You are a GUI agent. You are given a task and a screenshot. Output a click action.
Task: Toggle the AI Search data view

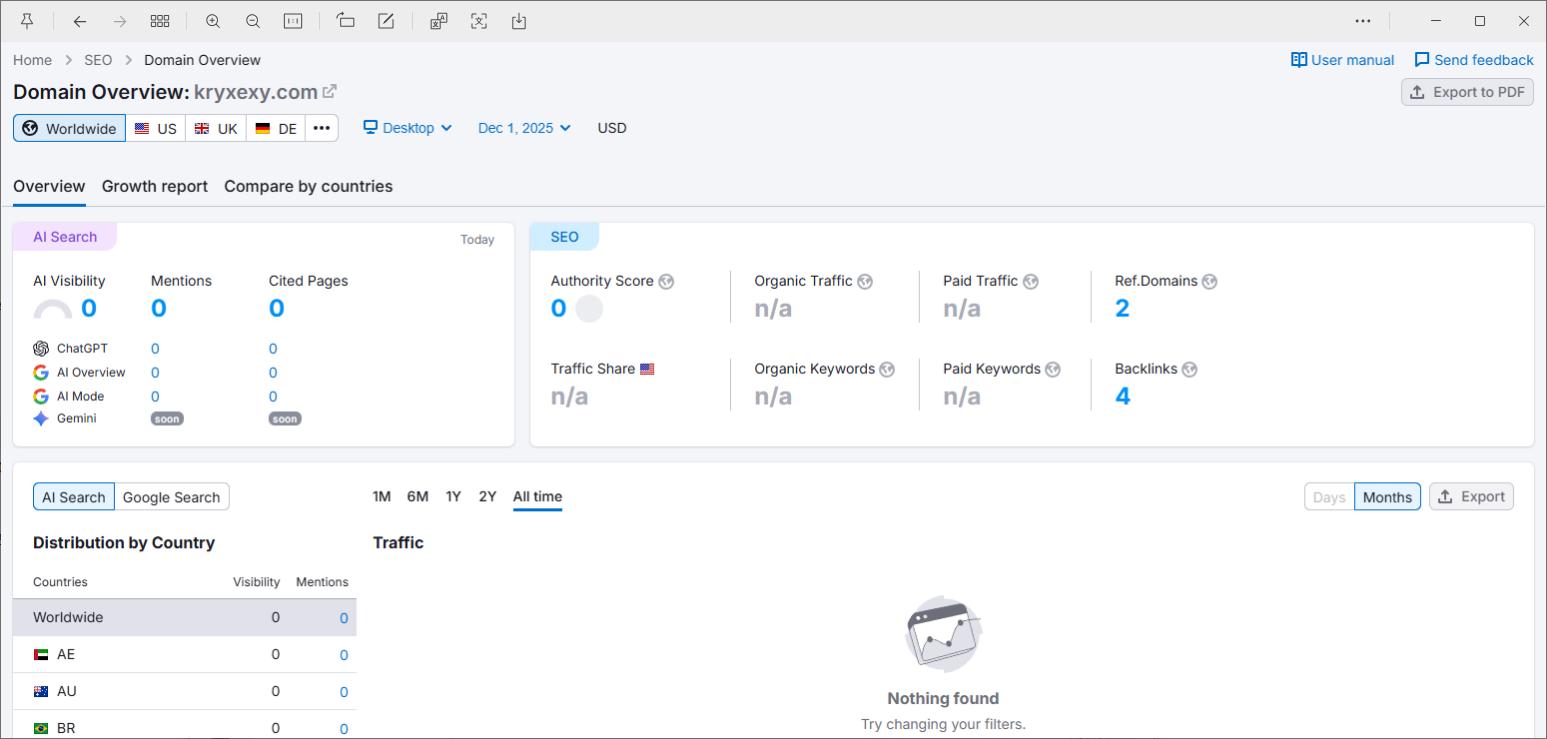(73, 497)
